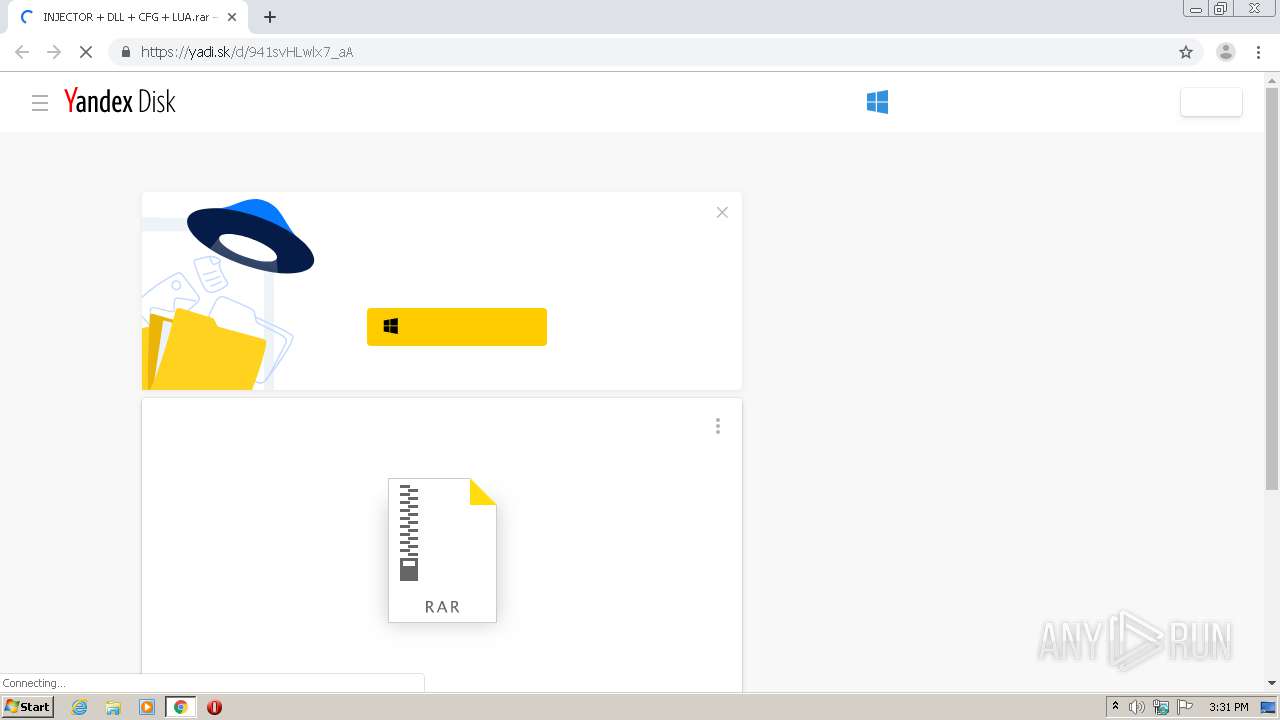Open media player from taskbar

coord(147,707)
